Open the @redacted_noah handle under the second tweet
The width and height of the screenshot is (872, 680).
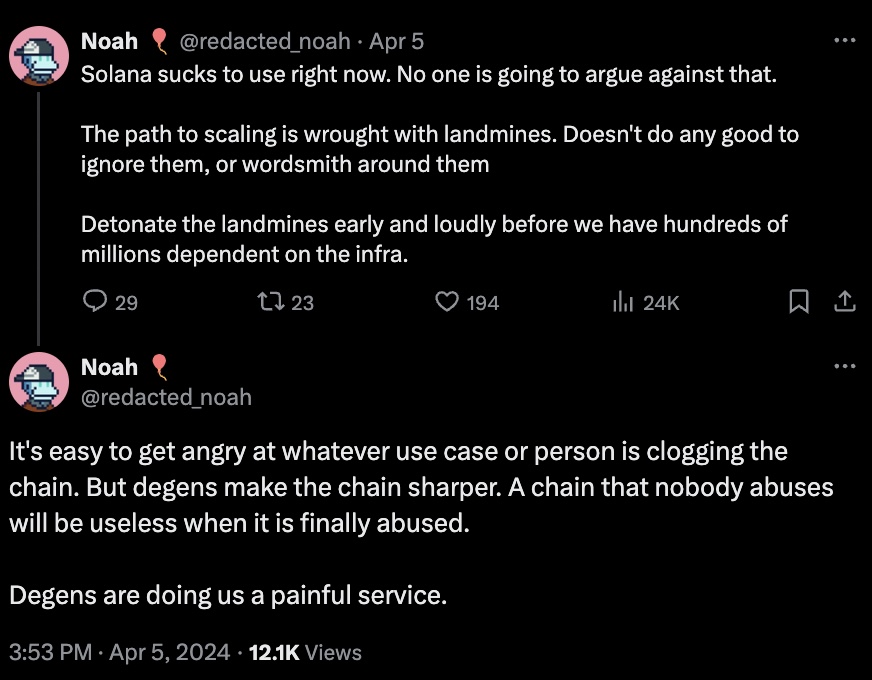[166, 398]
